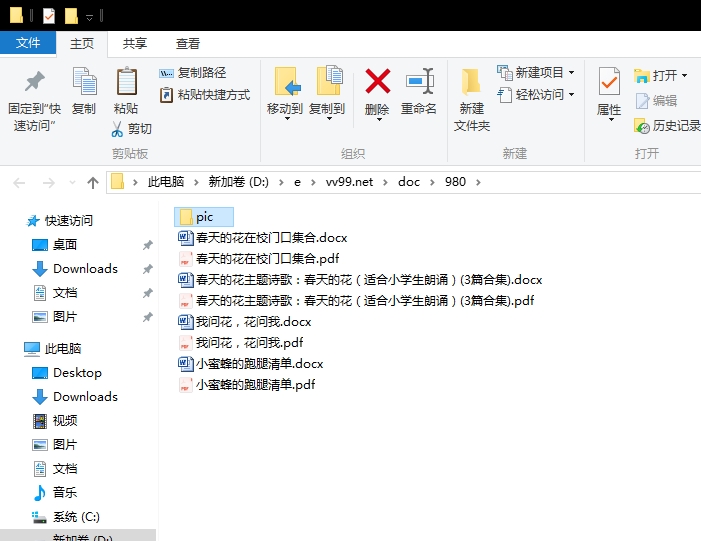The height and width of the screenshot is (541, 701).
Task: Click the Properties (属性) checkmark icon
Action: [x=609, y=81]
